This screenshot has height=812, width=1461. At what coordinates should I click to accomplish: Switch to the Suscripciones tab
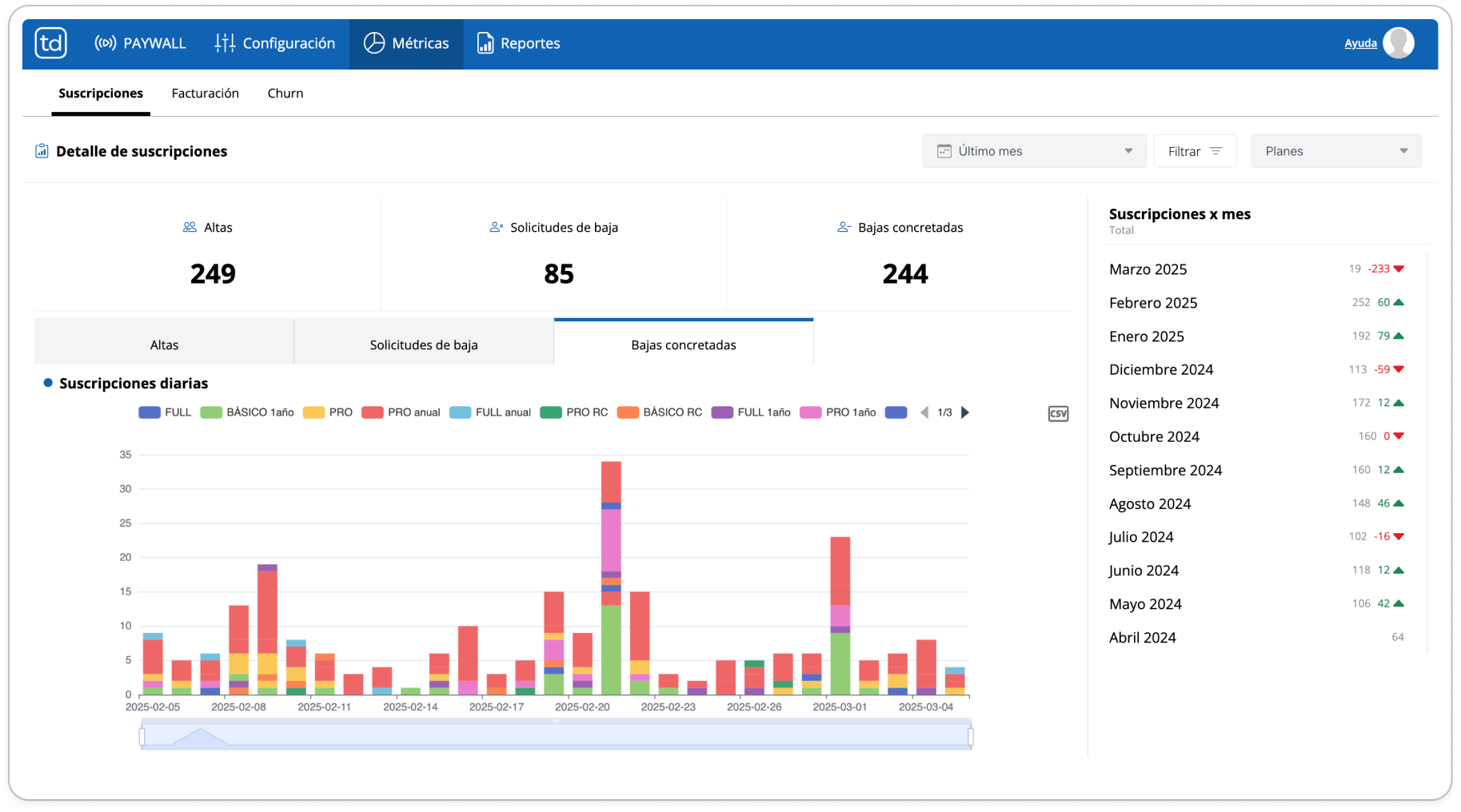pos(101,94)
